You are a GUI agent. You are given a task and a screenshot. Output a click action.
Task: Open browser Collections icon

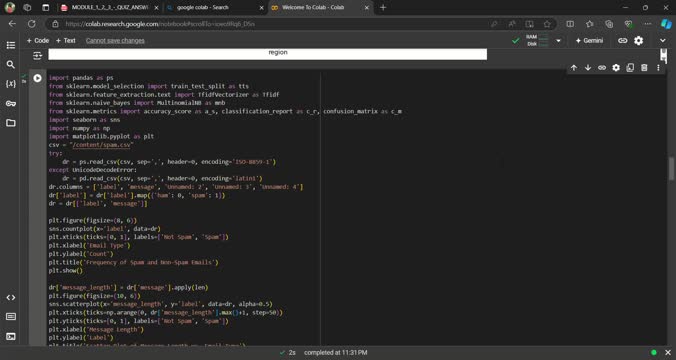point(609,24)
